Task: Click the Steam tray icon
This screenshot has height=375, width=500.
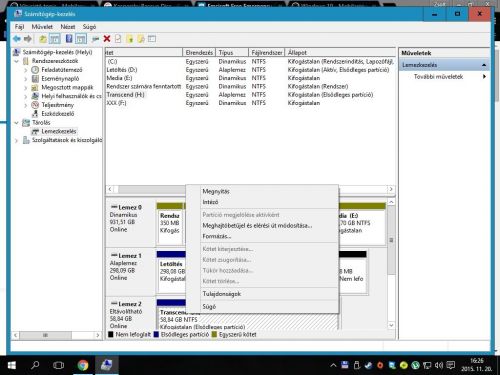Action: 368,365
